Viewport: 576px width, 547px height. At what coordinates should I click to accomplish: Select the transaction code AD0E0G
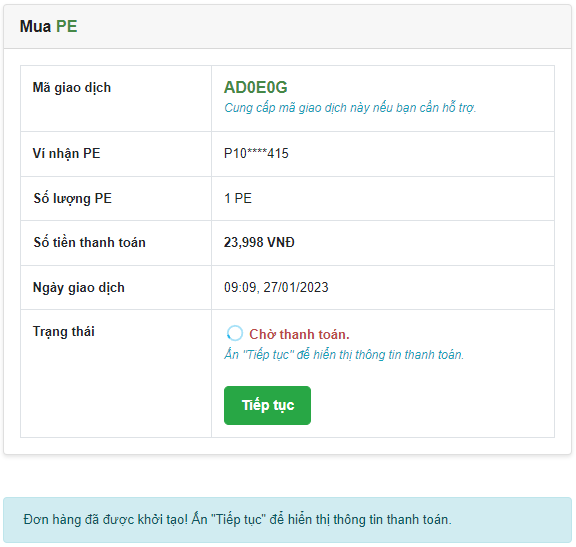(x=256, y=87)
